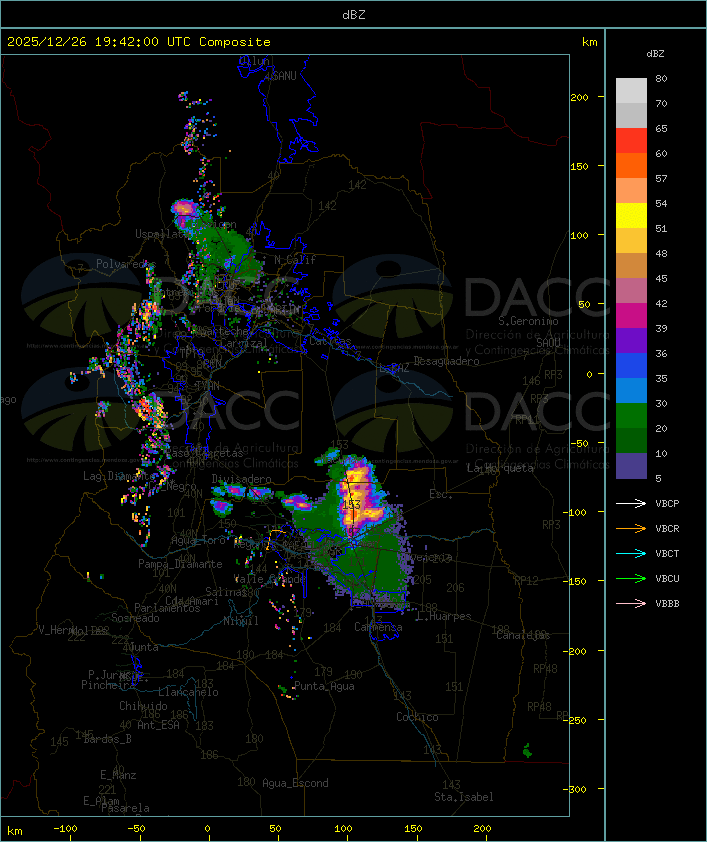
Task: Click the small green echo in far southeast
Action: pos(527,750)
